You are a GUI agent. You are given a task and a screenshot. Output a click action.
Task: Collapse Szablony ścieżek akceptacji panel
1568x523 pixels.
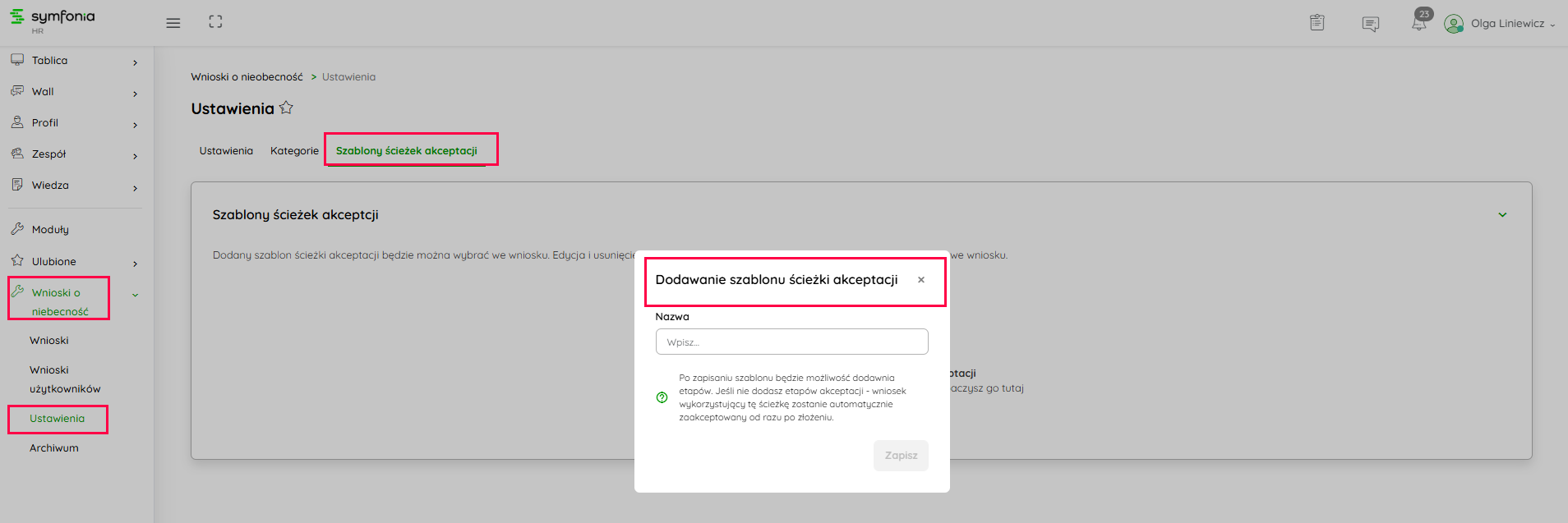(x=1502, y=215)
